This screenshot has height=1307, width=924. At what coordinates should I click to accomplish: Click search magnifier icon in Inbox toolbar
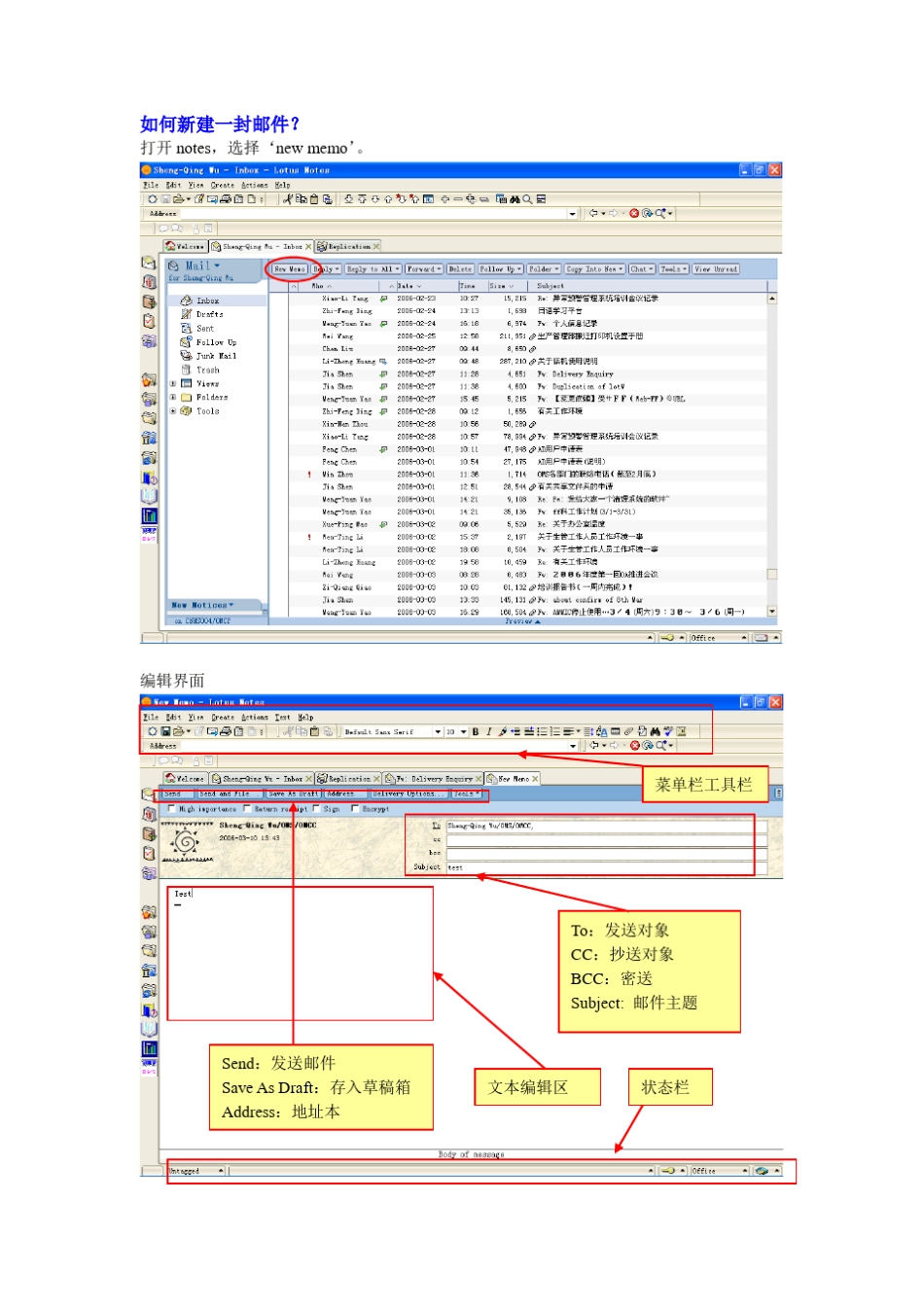tap(527, 199)
